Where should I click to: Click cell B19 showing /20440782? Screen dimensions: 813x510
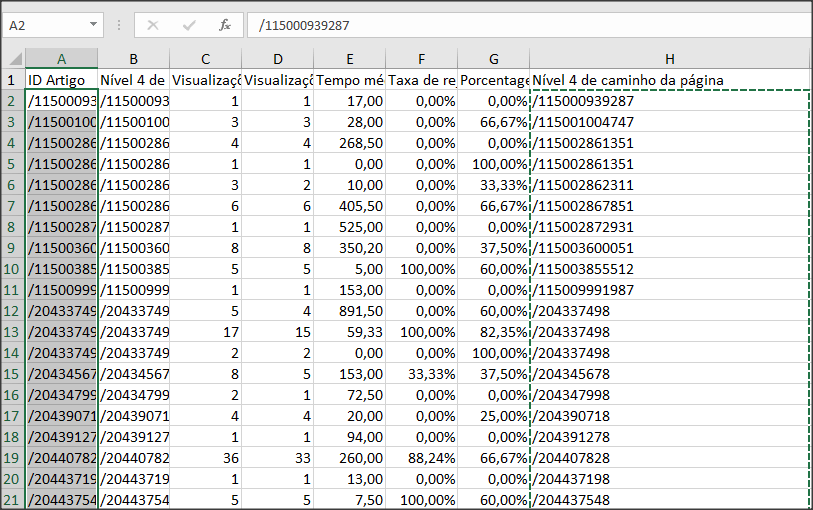click(133, 458)
